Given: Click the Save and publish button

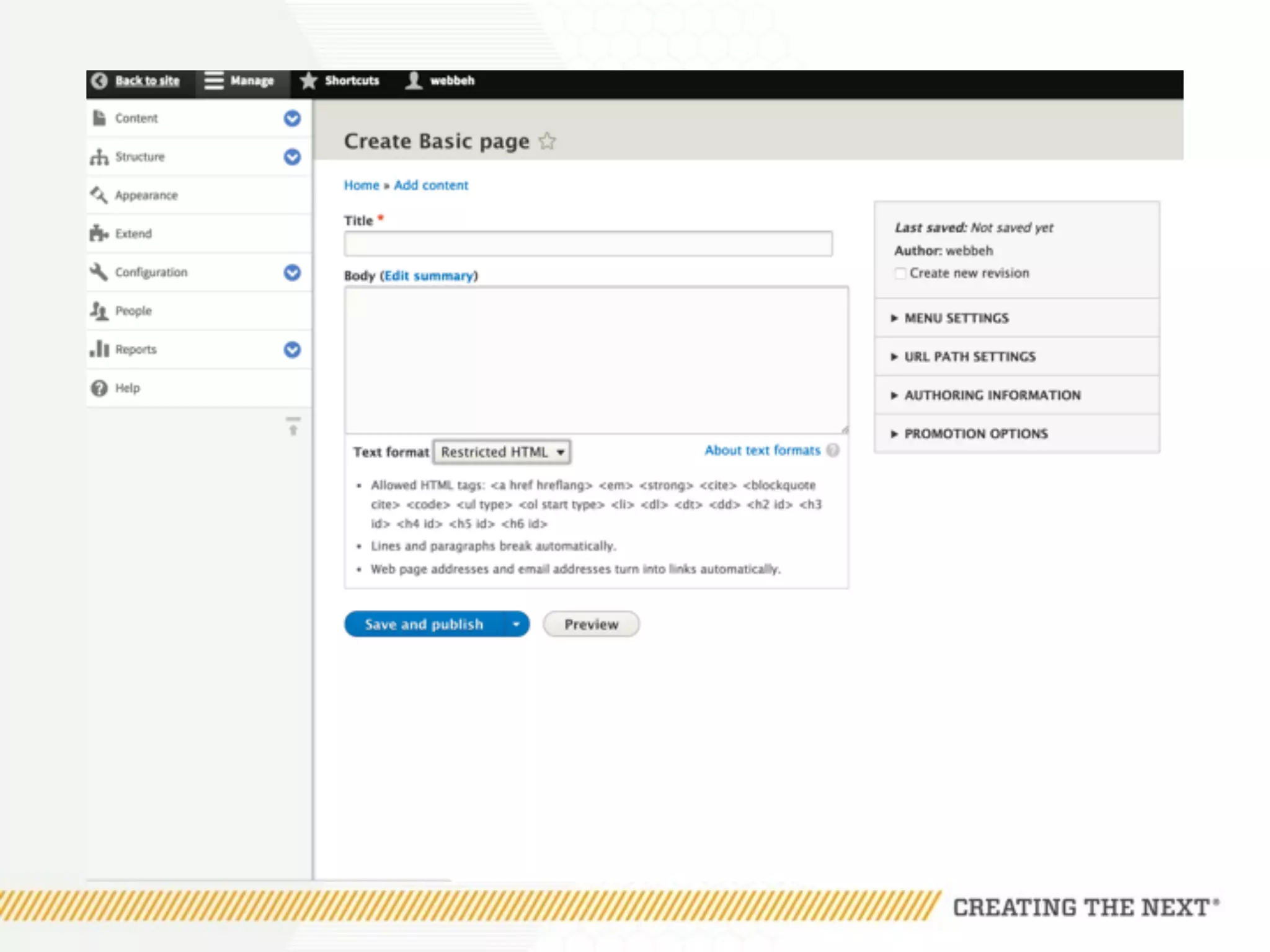Looking at the screenshot, I should pyautogui.click(x=424, y=624).
